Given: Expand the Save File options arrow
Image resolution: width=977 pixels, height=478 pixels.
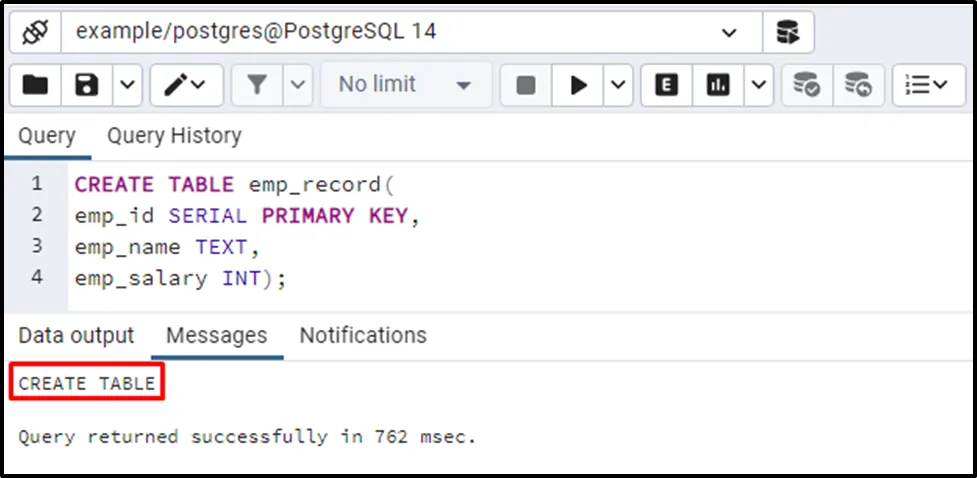Looking at the screenshot, I should tap(127, 86).
